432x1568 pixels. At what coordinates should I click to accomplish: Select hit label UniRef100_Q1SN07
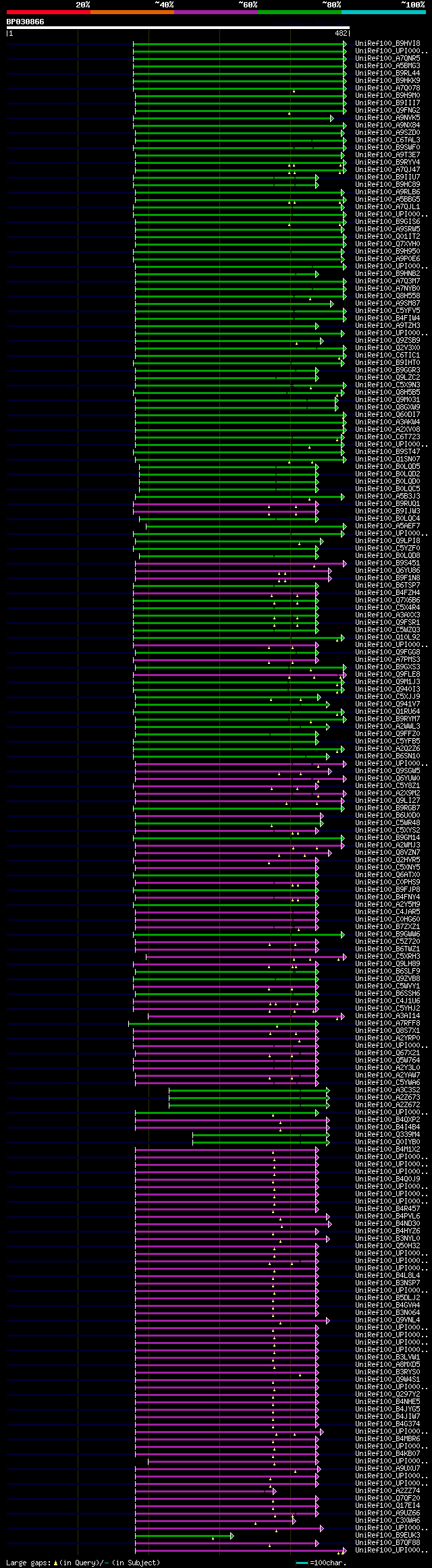(x=388, y=459)
